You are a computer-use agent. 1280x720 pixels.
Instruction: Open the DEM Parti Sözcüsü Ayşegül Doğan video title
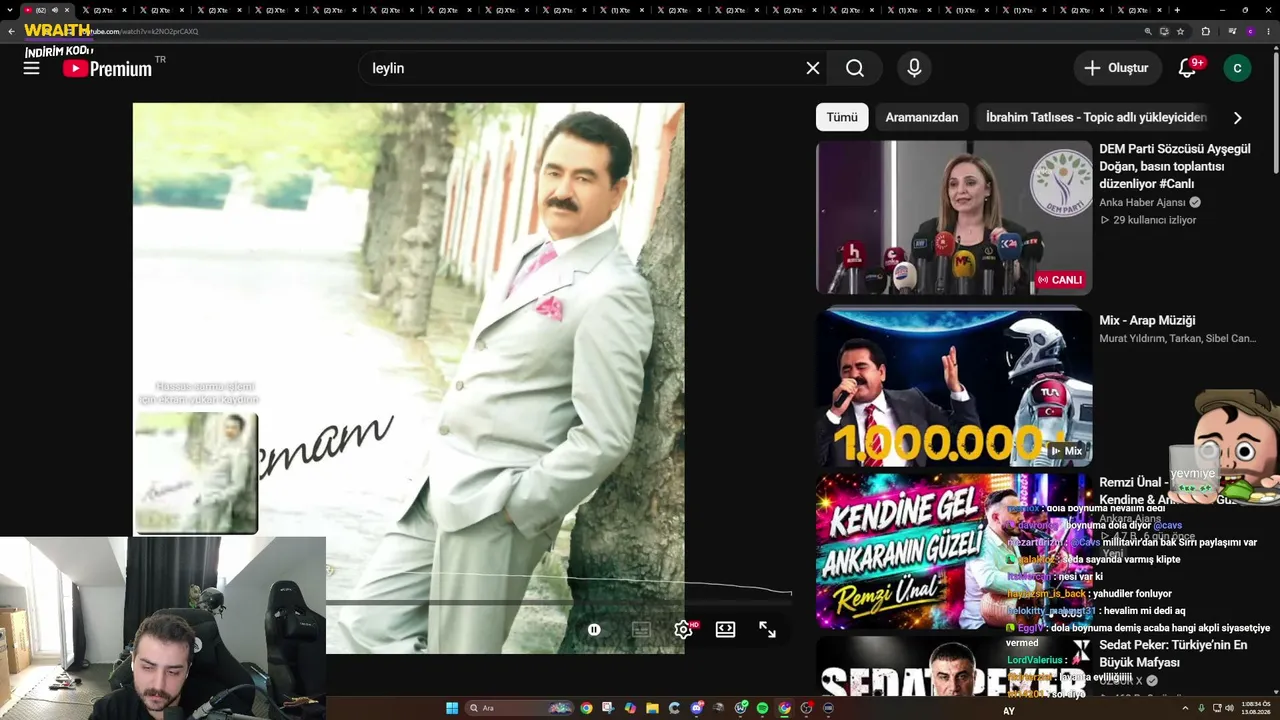click(x=1175, y=166)
